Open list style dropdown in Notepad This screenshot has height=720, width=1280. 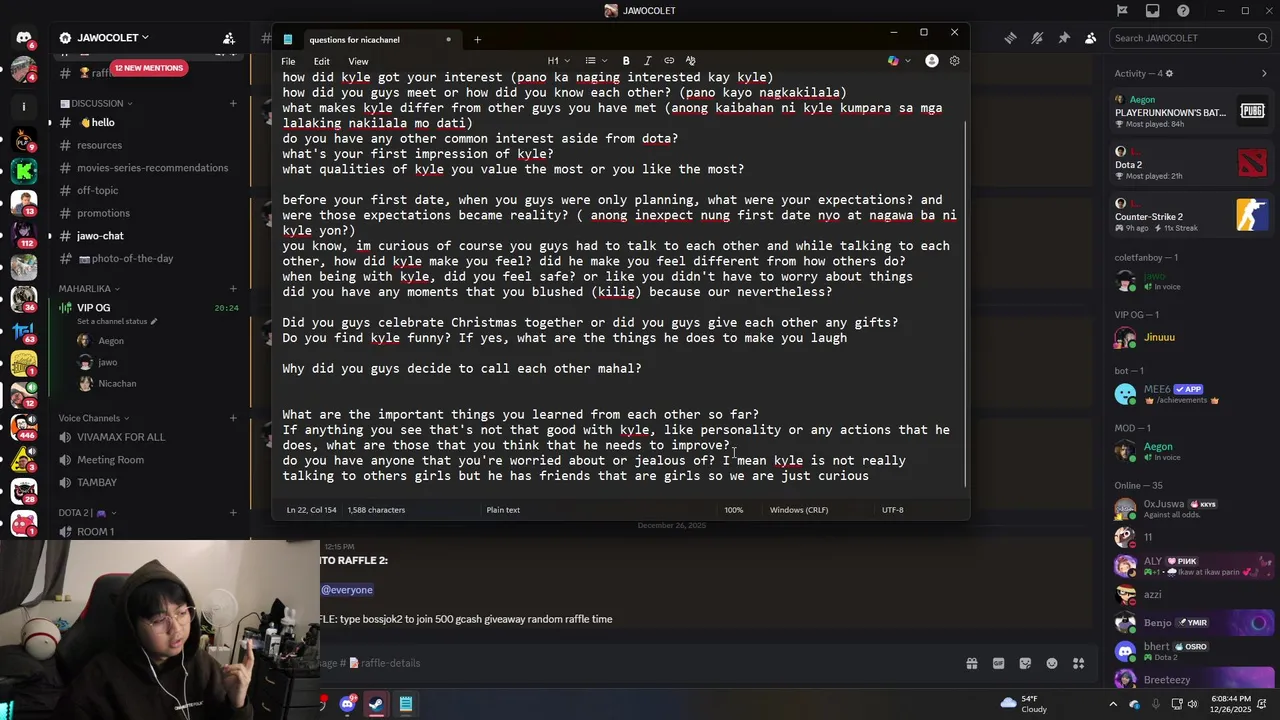pos(594,61)
